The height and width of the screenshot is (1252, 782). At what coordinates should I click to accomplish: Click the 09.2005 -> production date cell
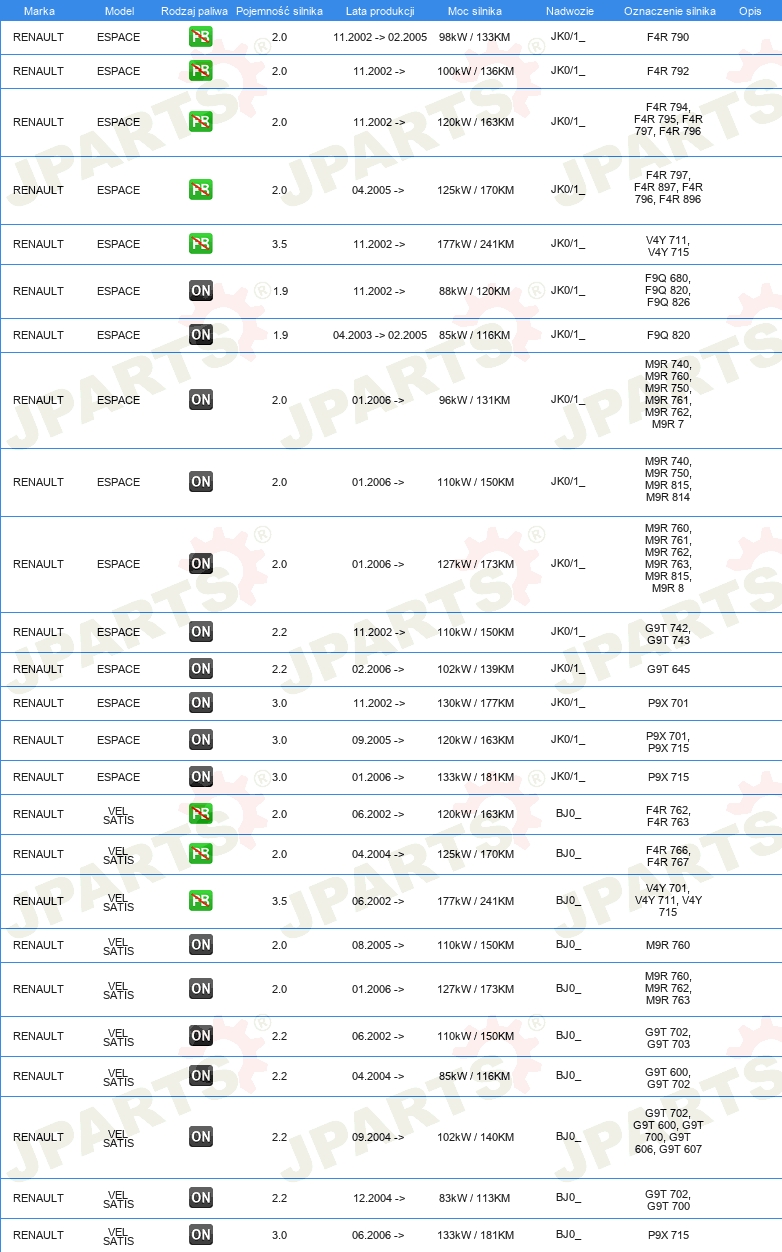point(379,740)
